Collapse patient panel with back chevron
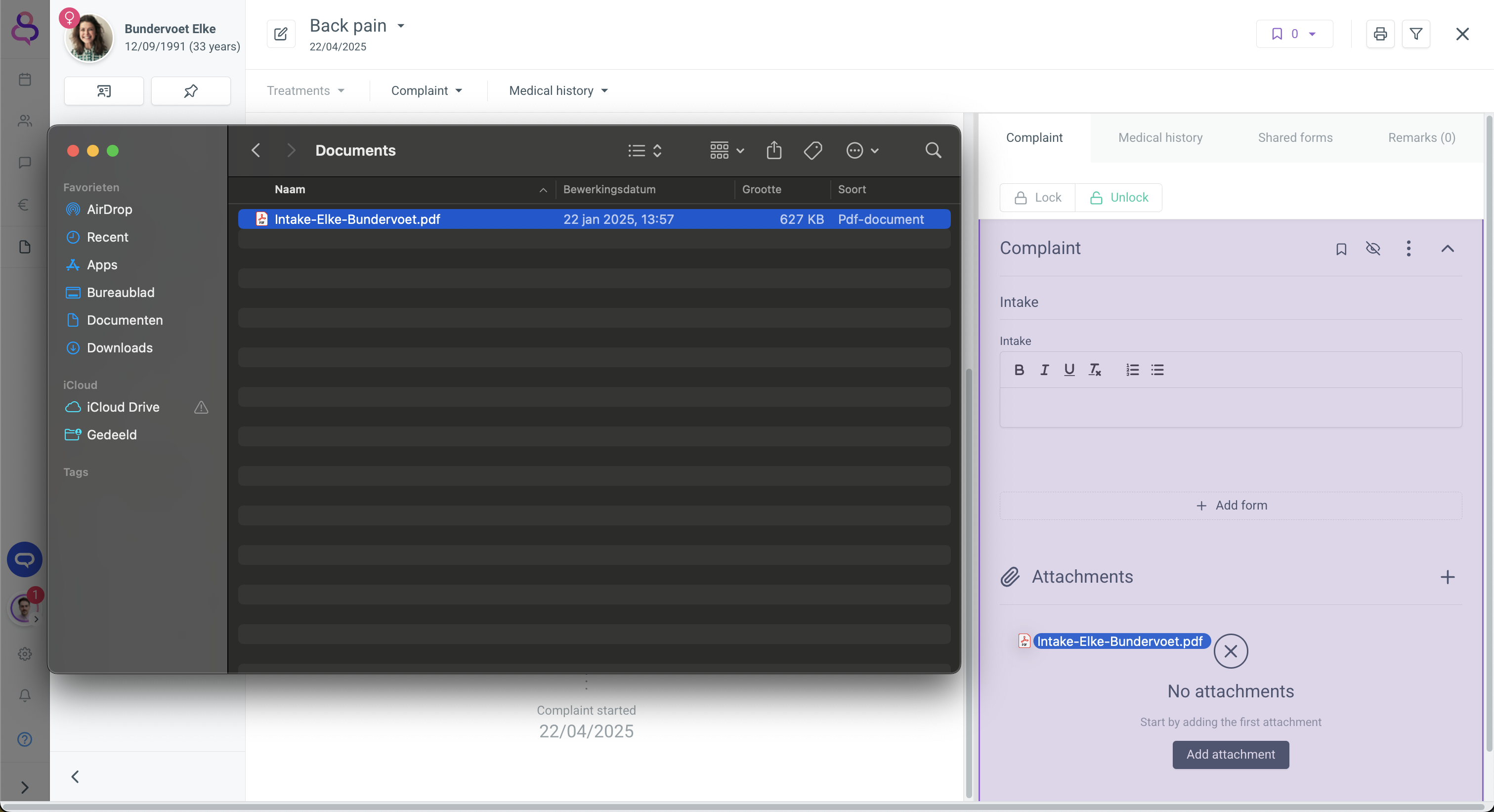The width and height of the screenshot is (1494, 812). [x=75, y=776]
